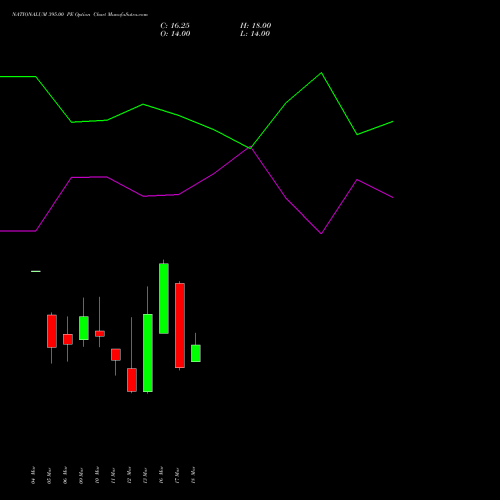Click the '10 Mar' date label
The height and width of the screenshot is (500, 500).
coord(97,475)
